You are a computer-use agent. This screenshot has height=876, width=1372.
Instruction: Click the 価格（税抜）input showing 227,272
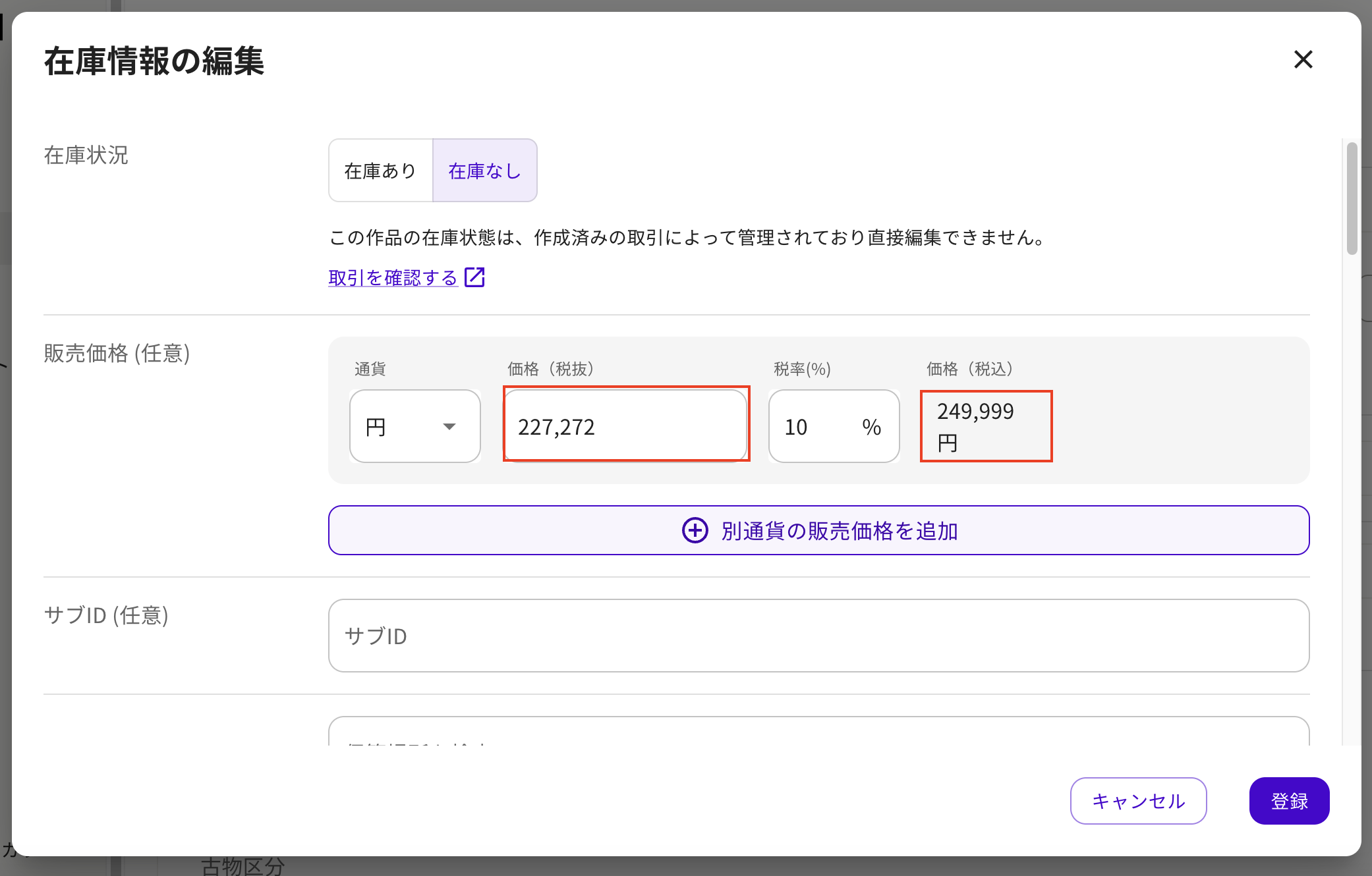(626, 426)
